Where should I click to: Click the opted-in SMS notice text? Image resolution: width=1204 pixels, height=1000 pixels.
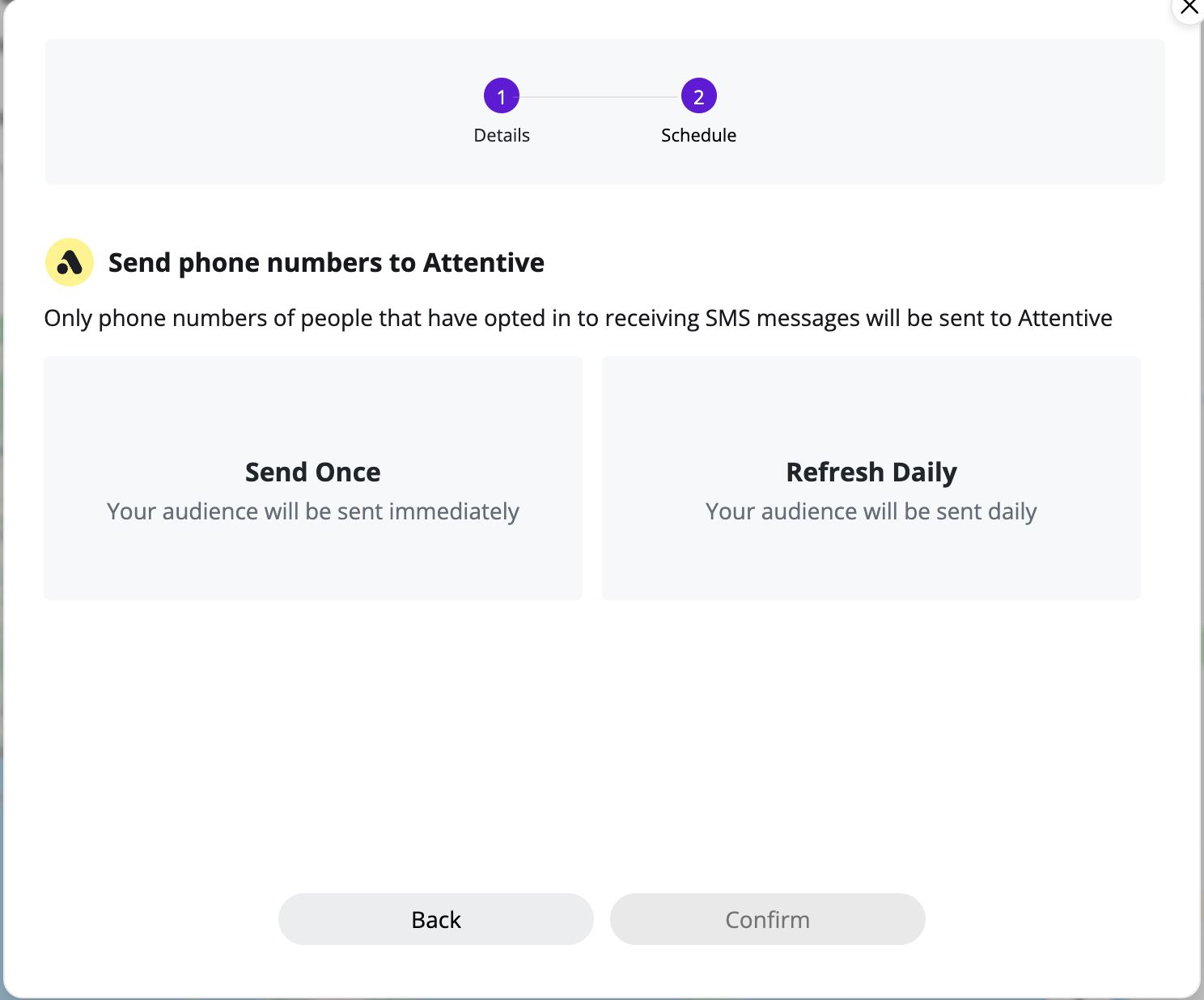coord(579,319)
